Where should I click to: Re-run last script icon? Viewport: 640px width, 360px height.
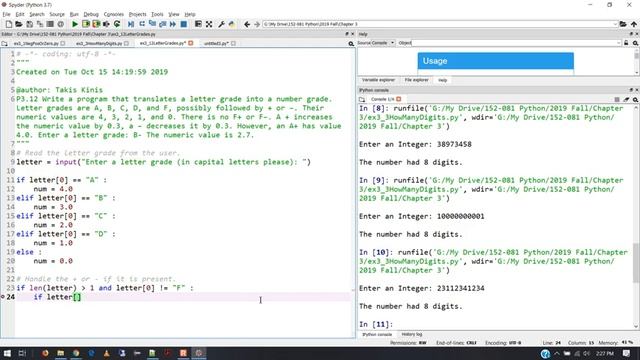117,24
